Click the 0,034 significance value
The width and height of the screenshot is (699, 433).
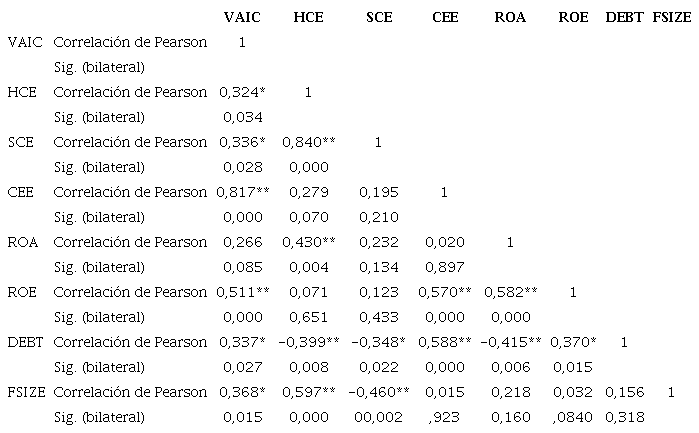[242, 117]
